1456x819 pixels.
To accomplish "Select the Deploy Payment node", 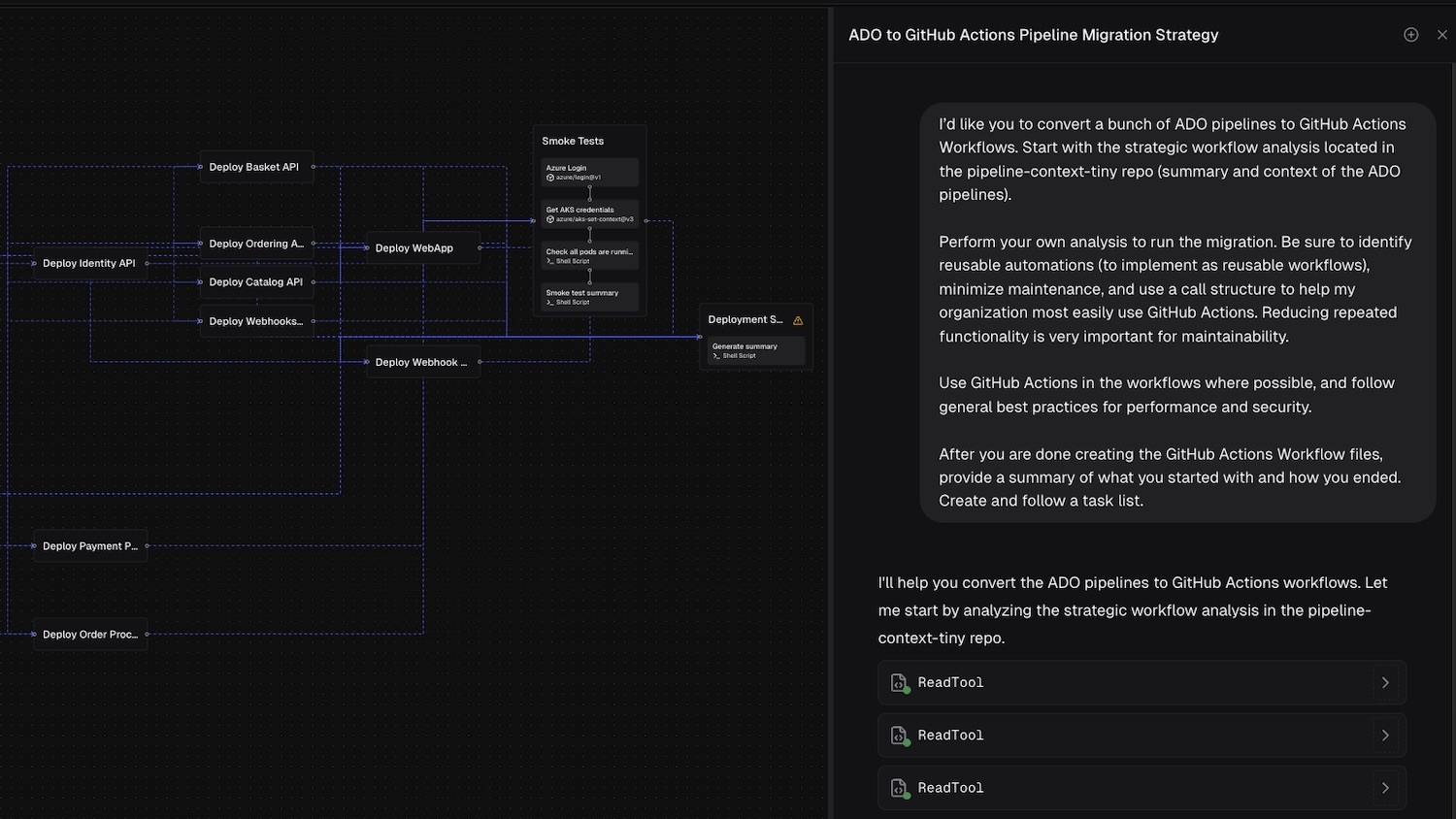I will click(89, 546).
